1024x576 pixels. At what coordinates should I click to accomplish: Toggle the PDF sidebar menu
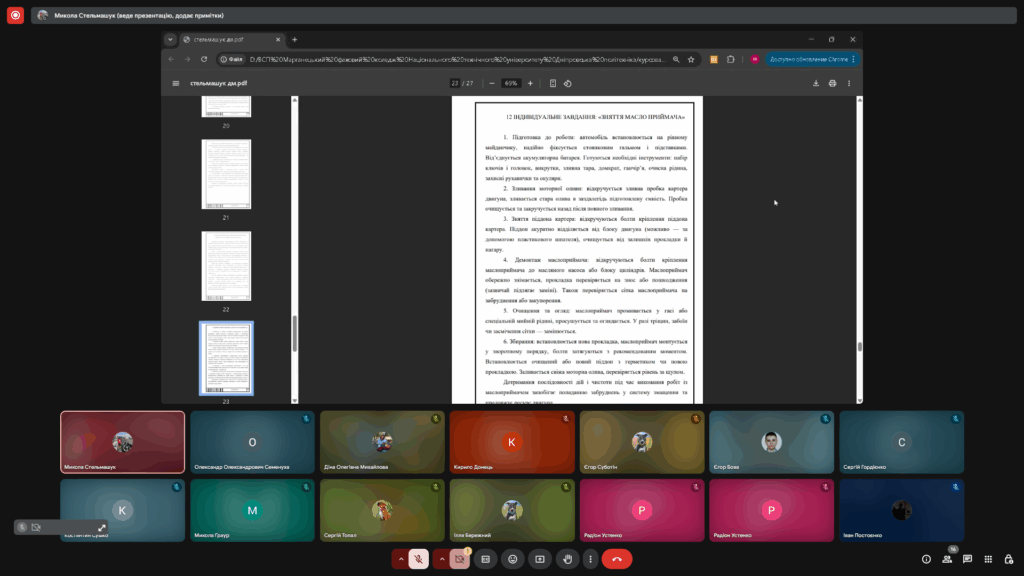[176, 84]
